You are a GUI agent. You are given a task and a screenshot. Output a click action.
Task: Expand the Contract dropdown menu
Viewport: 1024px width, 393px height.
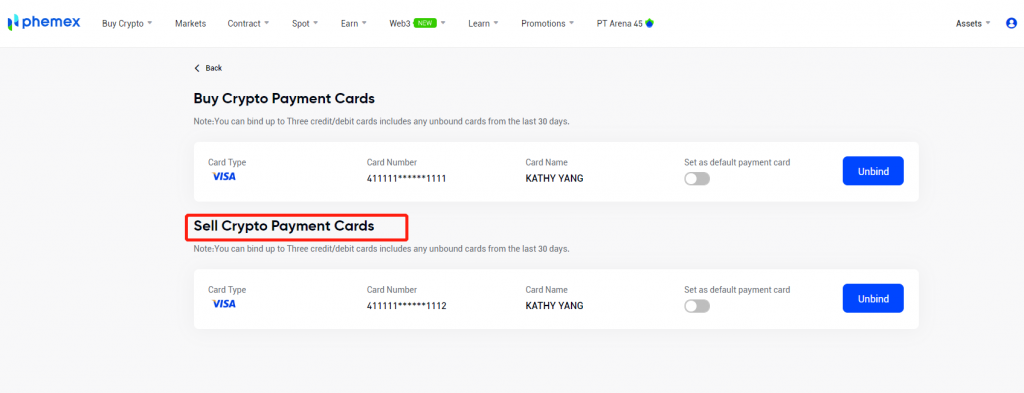248,24
